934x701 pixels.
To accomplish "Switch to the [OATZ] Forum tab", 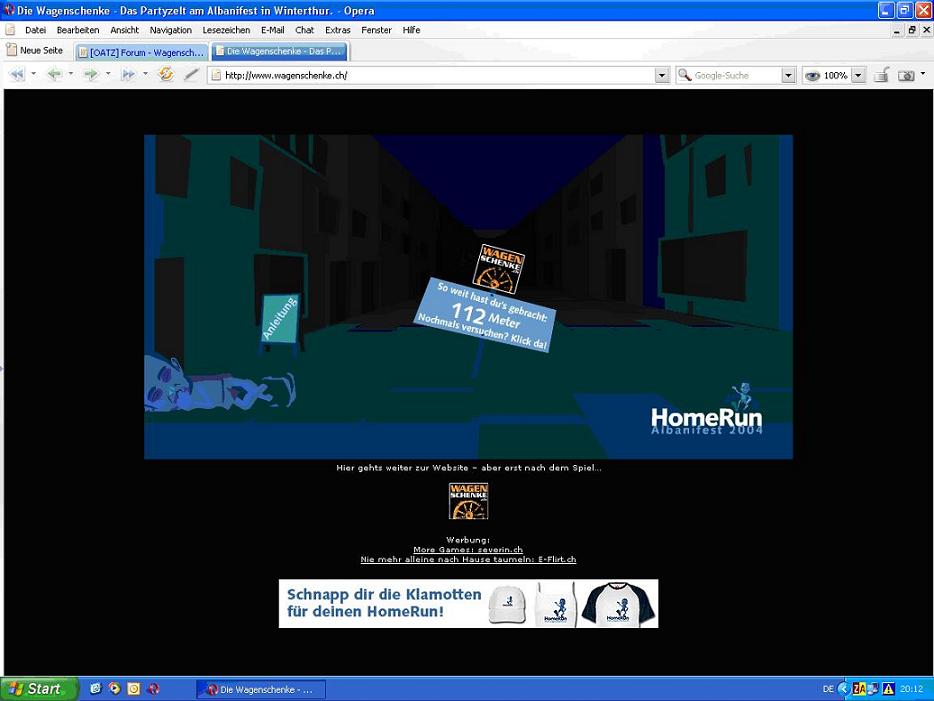I will 142,52.
